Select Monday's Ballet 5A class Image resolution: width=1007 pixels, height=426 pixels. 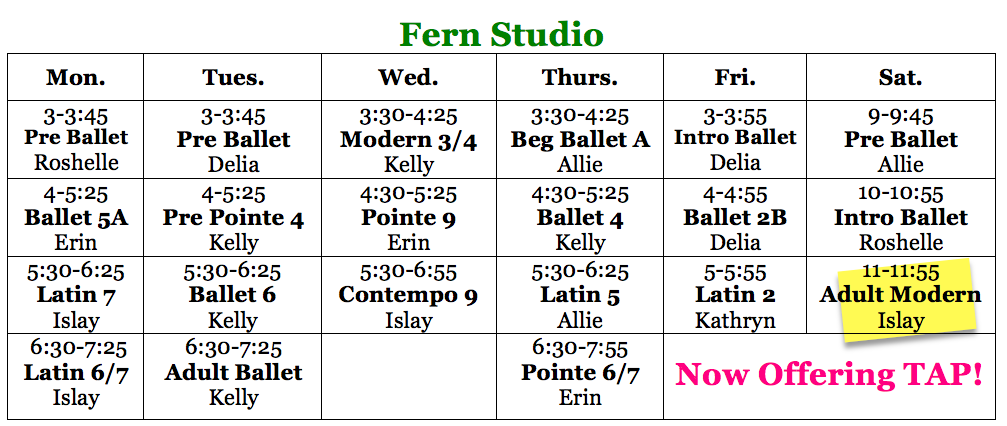point(75,217)
